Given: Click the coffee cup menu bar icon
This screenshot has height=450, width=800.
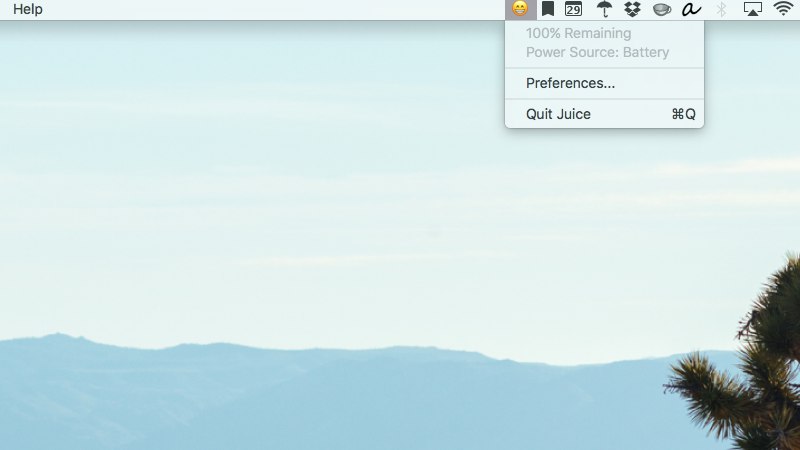Looking at the screenshot, I should [x=662, y=9].
